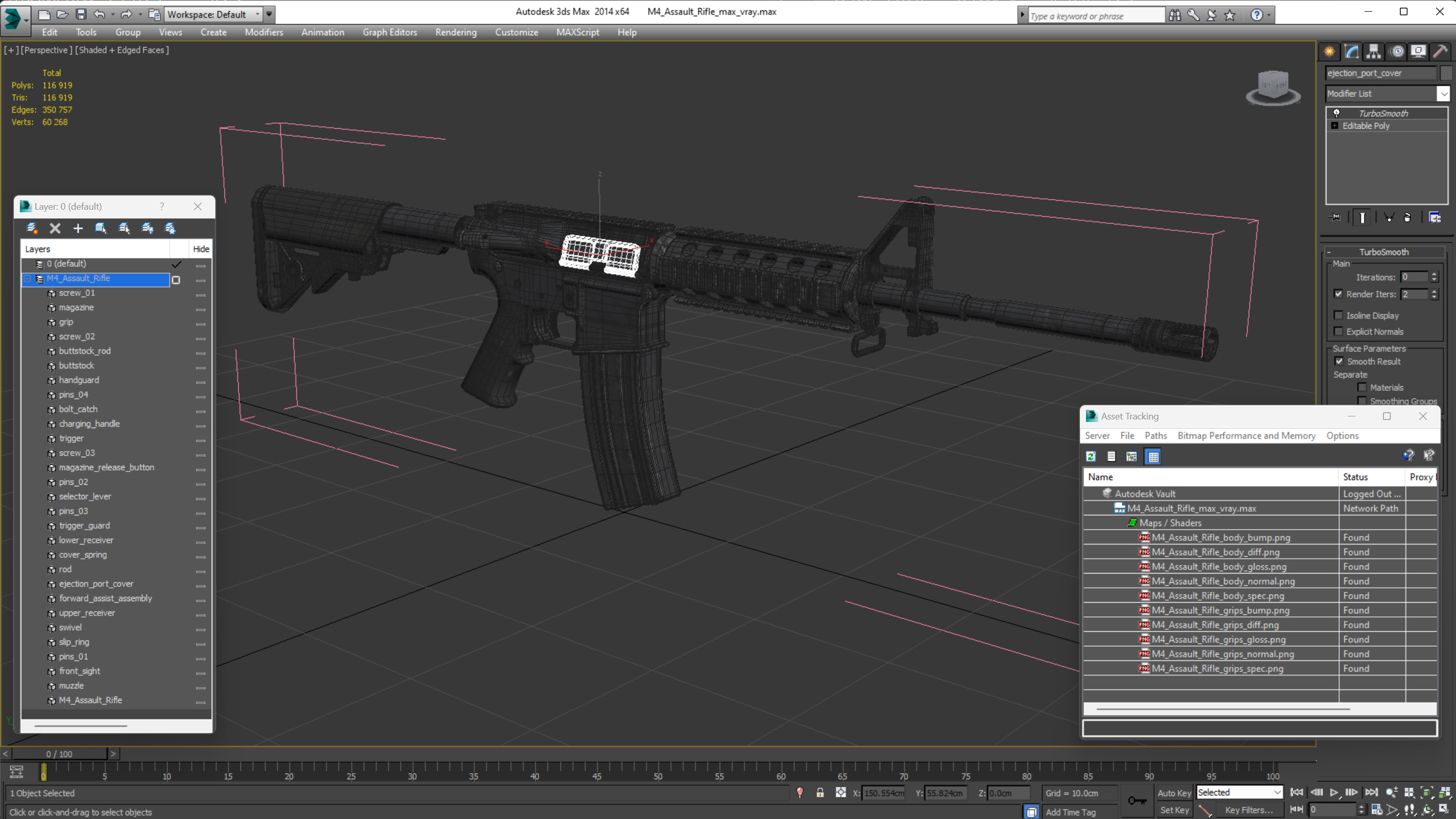Image resolution: width=1456 pixels, height=819 pixels.
Task: Toggle TurboSmooth modifier lightbulb on/off
Action: pos(1337,113)
